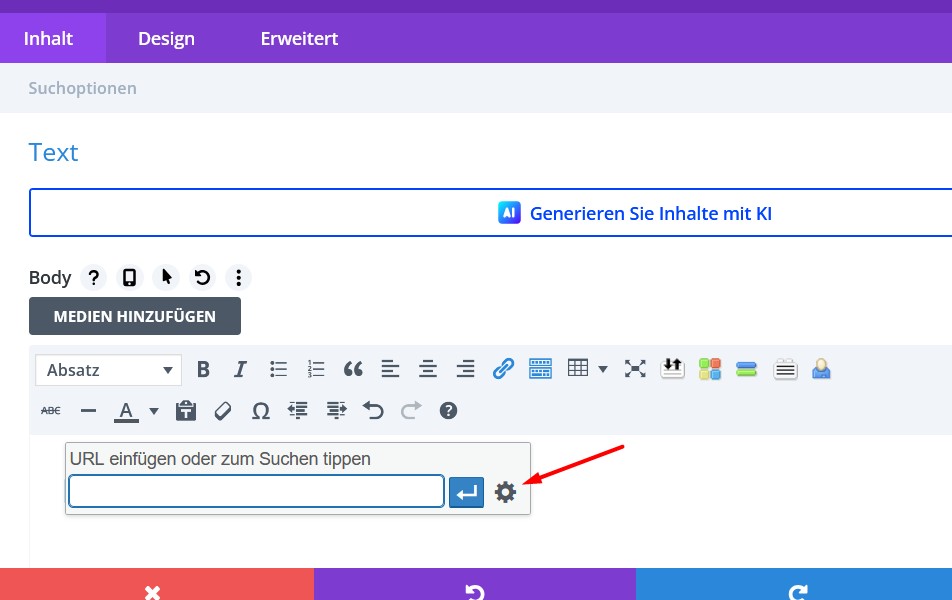This screenshot has height=600, width=952.
Task: Expand the table dropdown arrow
Action: point(603,369)
